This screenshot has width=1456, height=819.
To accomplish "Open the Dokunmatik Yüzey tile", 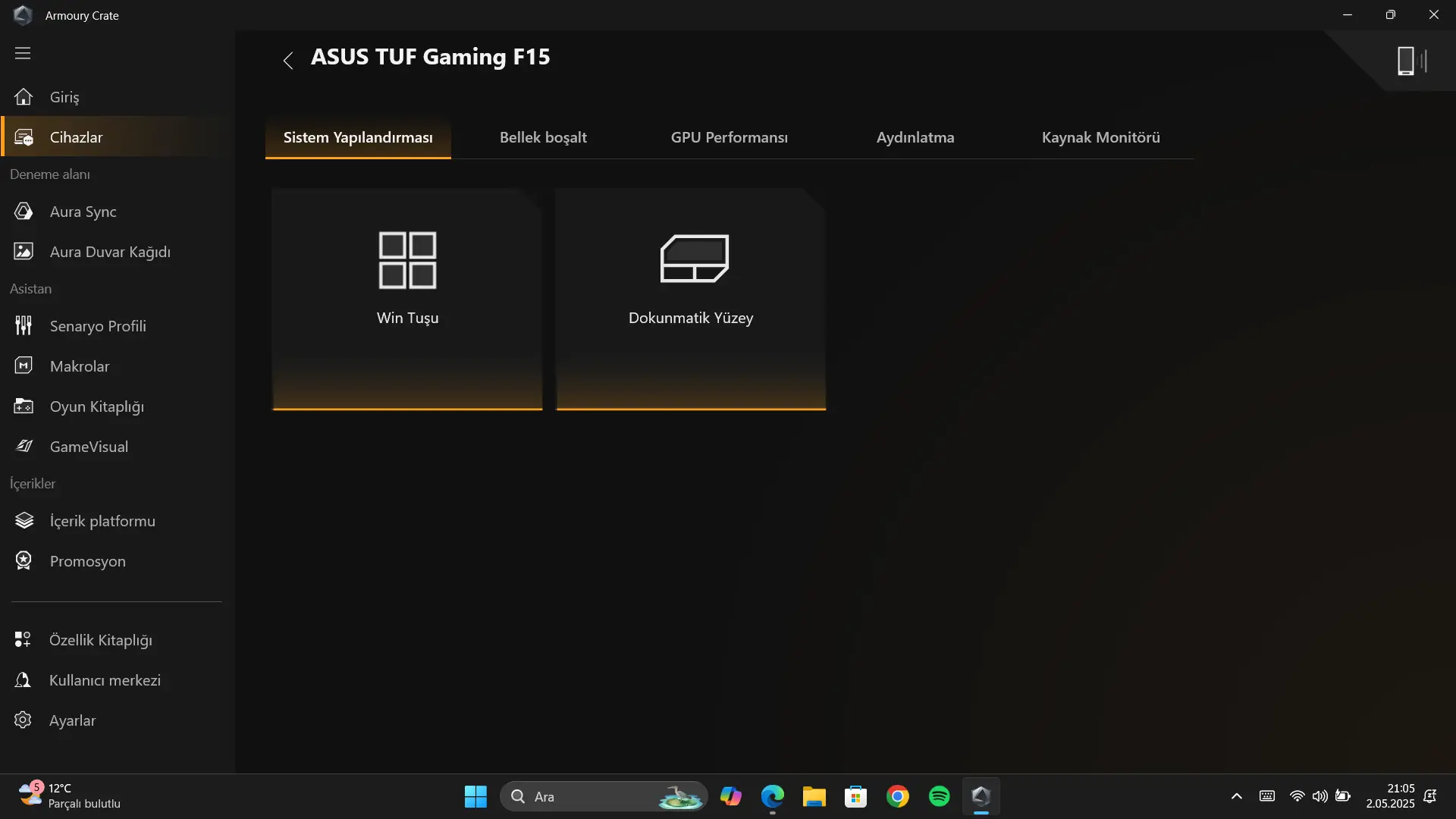I will [691, 300].
